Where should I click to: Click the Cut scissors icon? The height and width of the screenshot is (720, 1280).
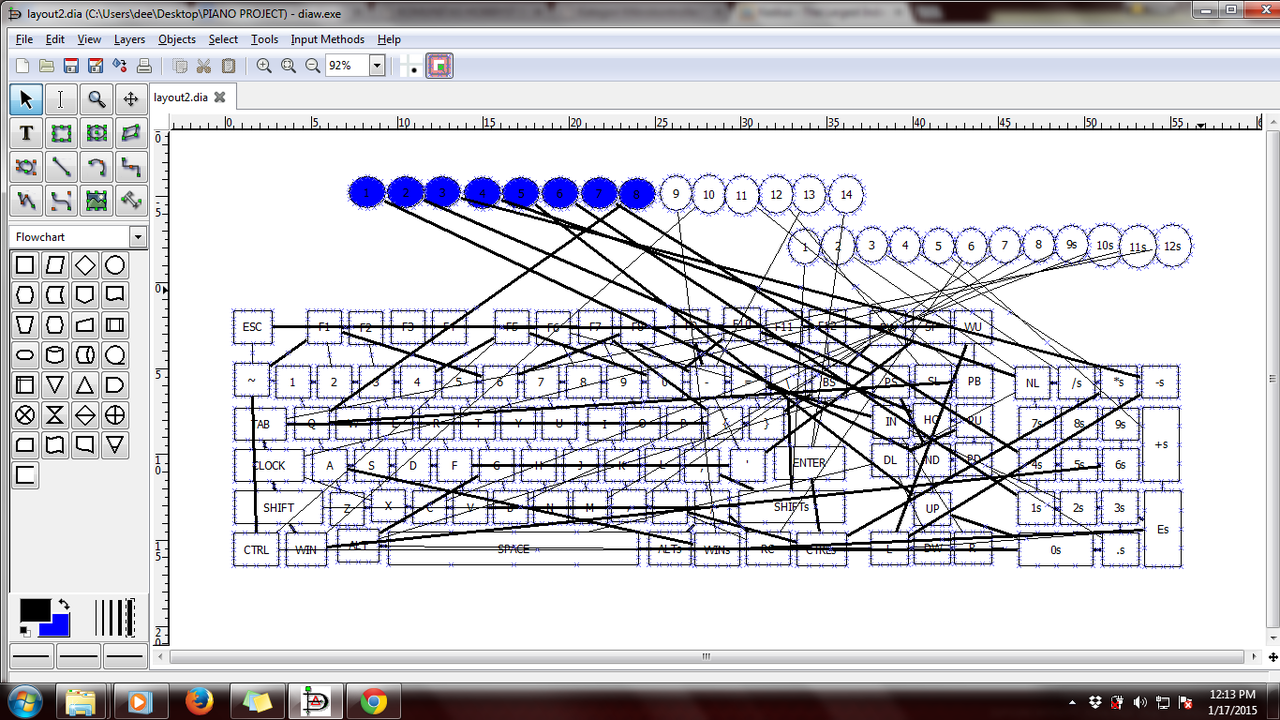(204, 66)
